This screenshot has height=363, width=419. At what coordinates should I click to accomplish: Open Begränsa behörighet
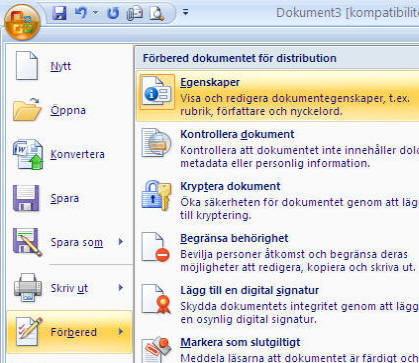234,238
